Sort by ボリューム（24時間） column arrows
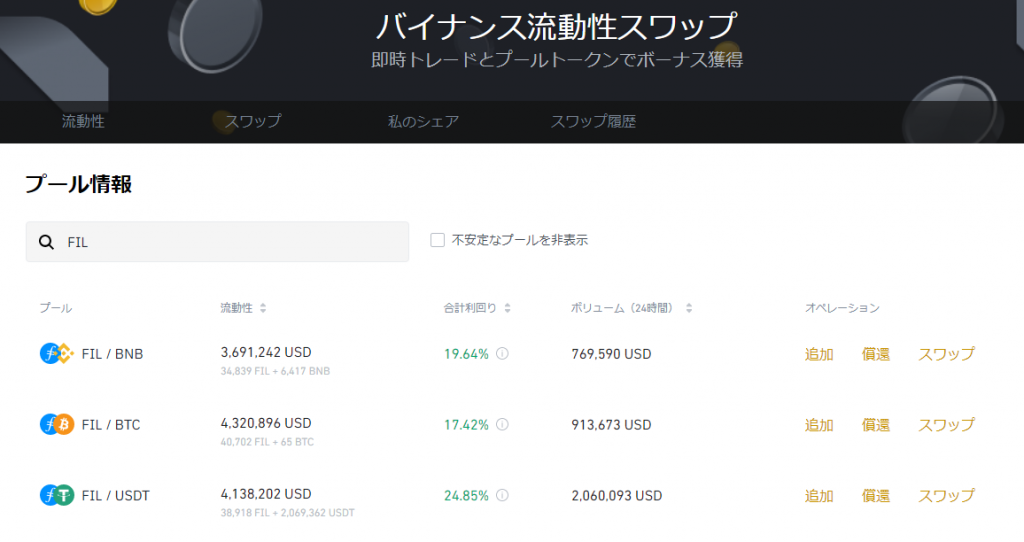Viewport: 1024px width, 542px height. tap(688, 308)
